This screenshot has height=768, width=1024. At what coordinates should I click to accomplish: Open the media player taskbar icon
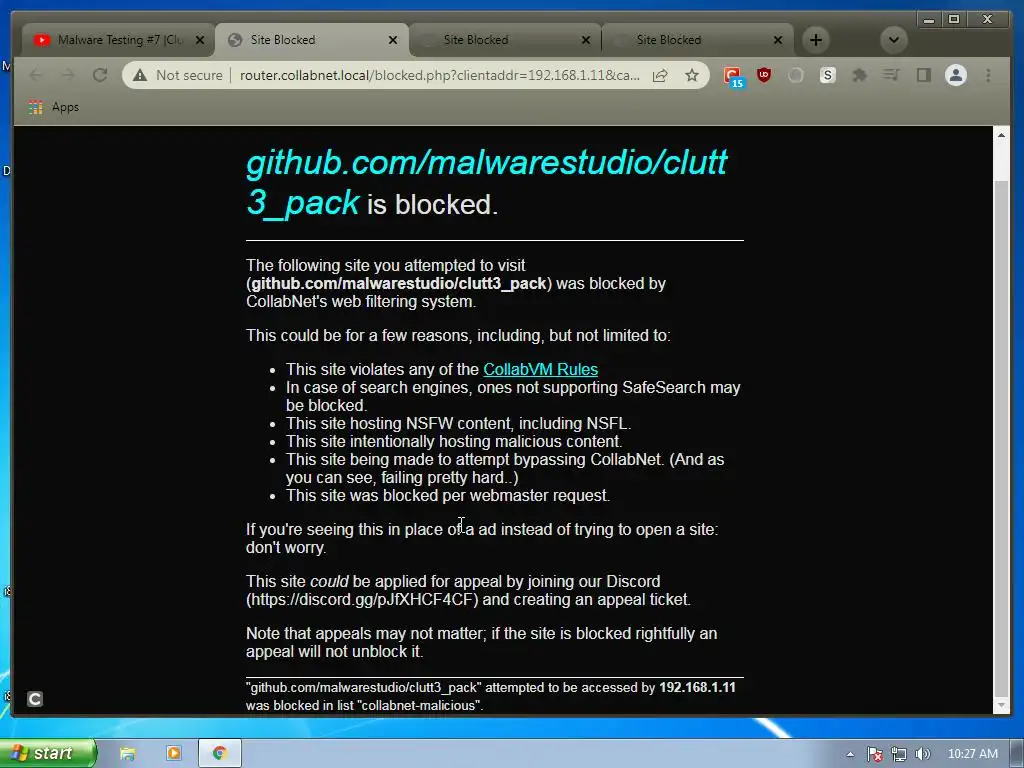click(x=173, y=754)
